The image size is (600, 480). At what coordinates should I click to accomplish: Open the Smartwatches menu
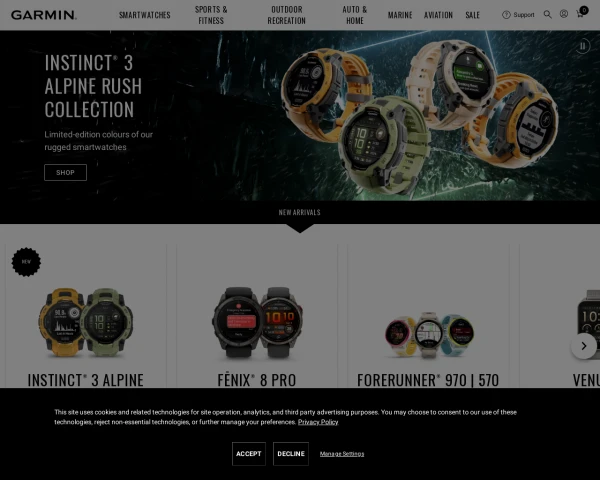[x=145, y=15]
